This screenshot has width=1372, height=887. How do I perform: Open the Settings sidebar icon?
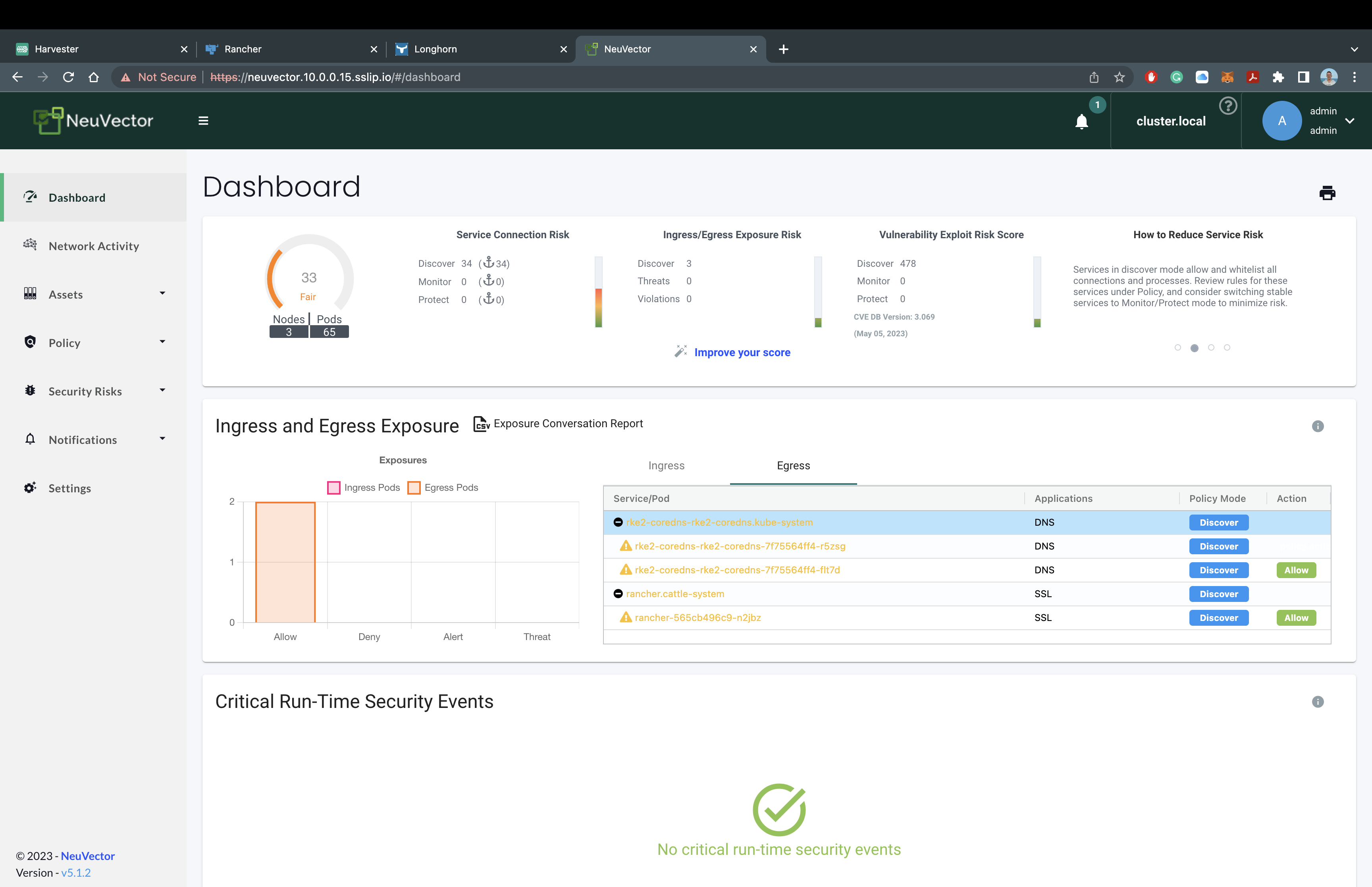coord(30,488)
